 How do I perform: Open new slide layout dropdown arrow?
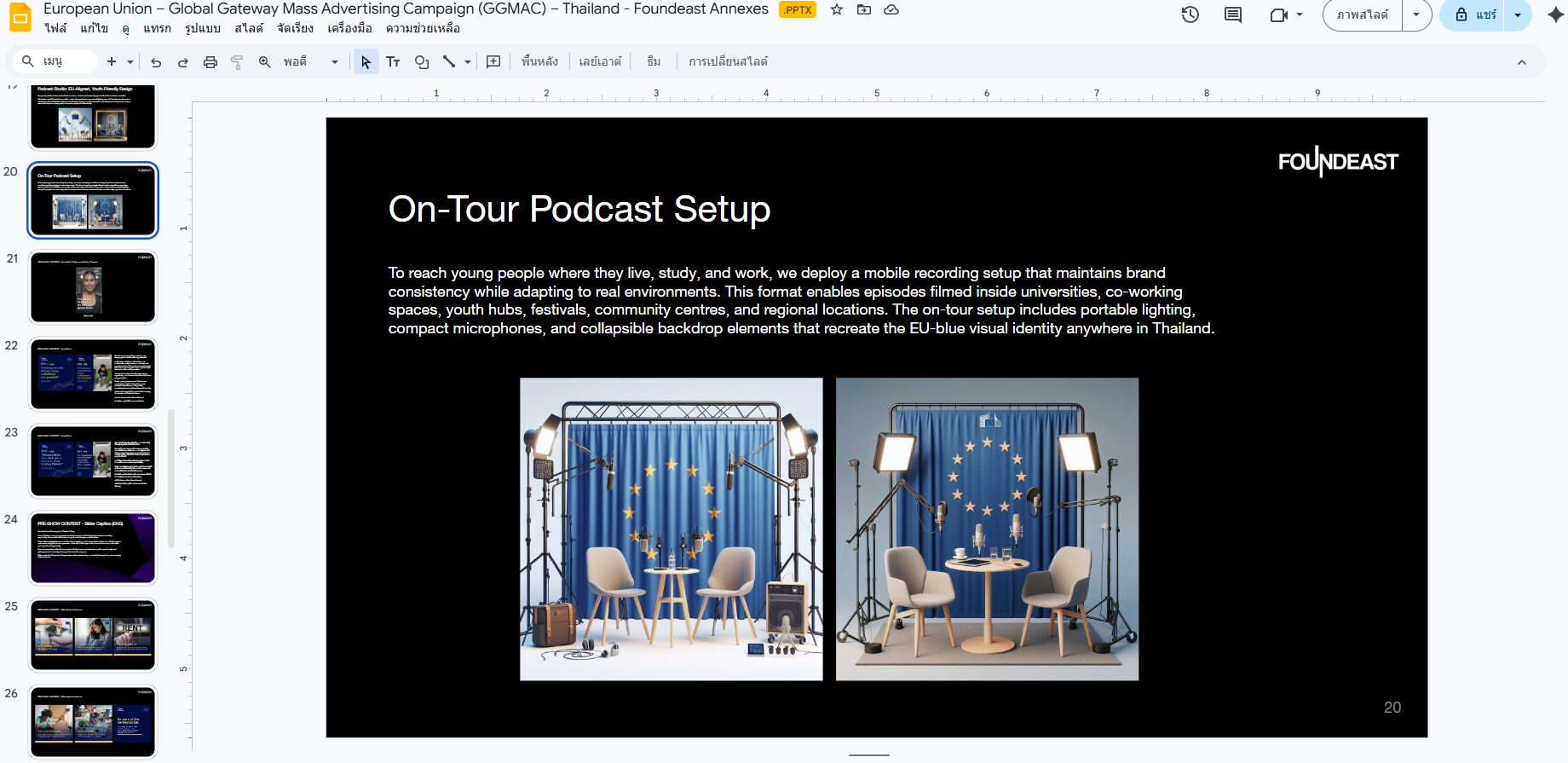[x=130, y=61]
